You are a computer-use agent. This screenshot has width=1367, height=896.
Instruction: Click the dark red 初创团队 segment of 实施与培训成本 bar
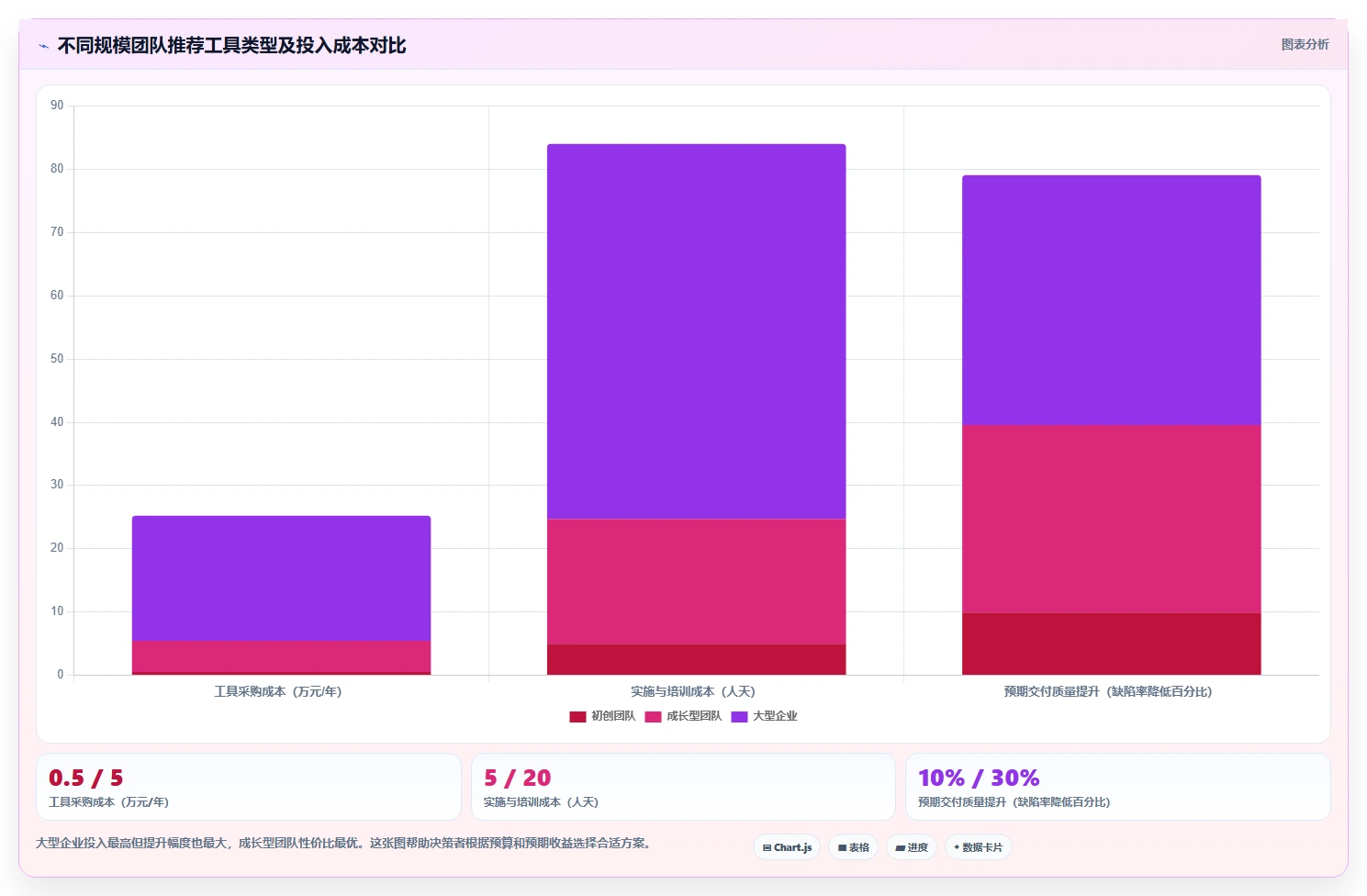click(x=696, y=659)
